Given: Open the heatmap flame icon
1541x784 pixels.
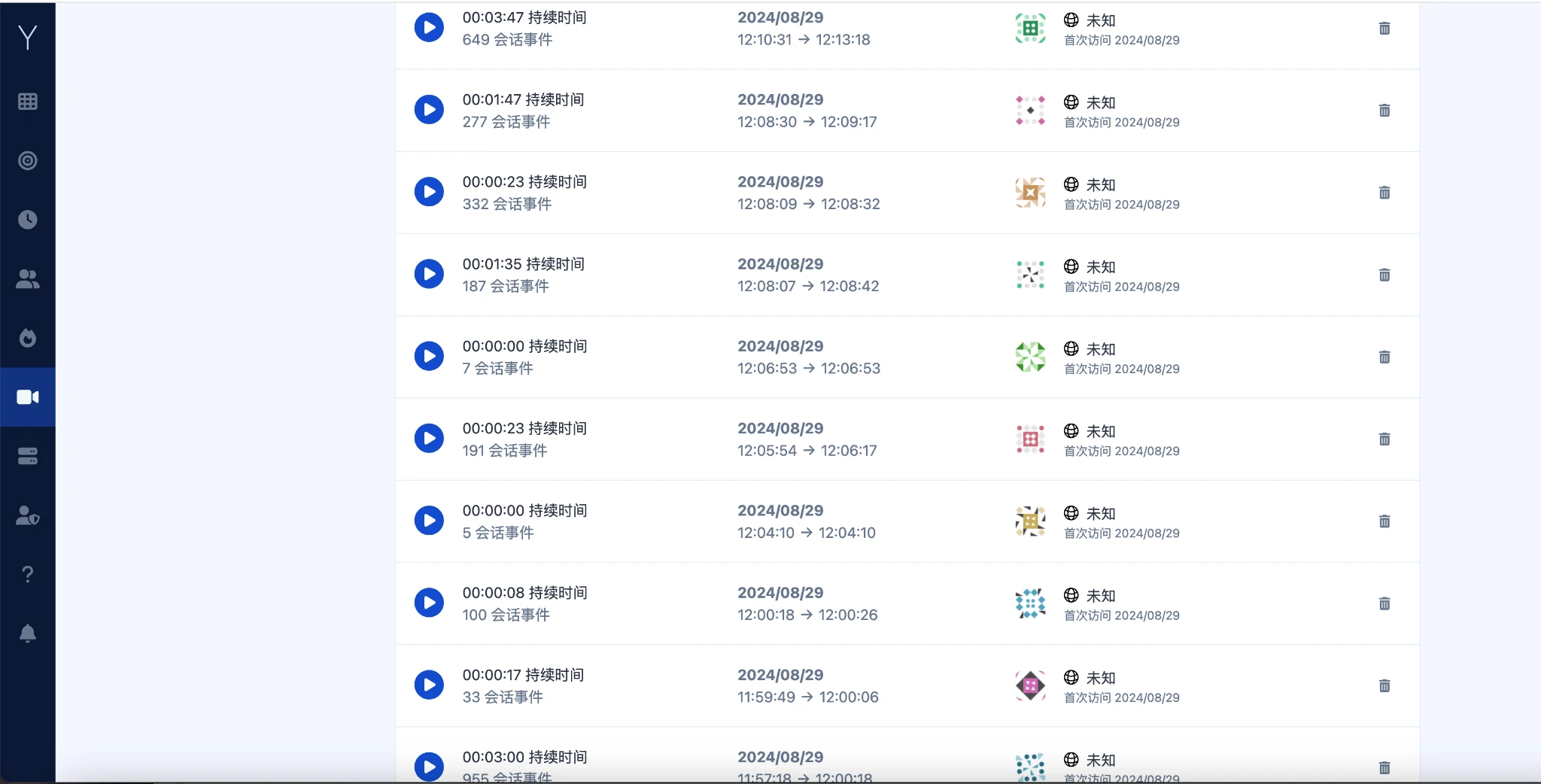Looking at the screenshot, I should (28, 338).
